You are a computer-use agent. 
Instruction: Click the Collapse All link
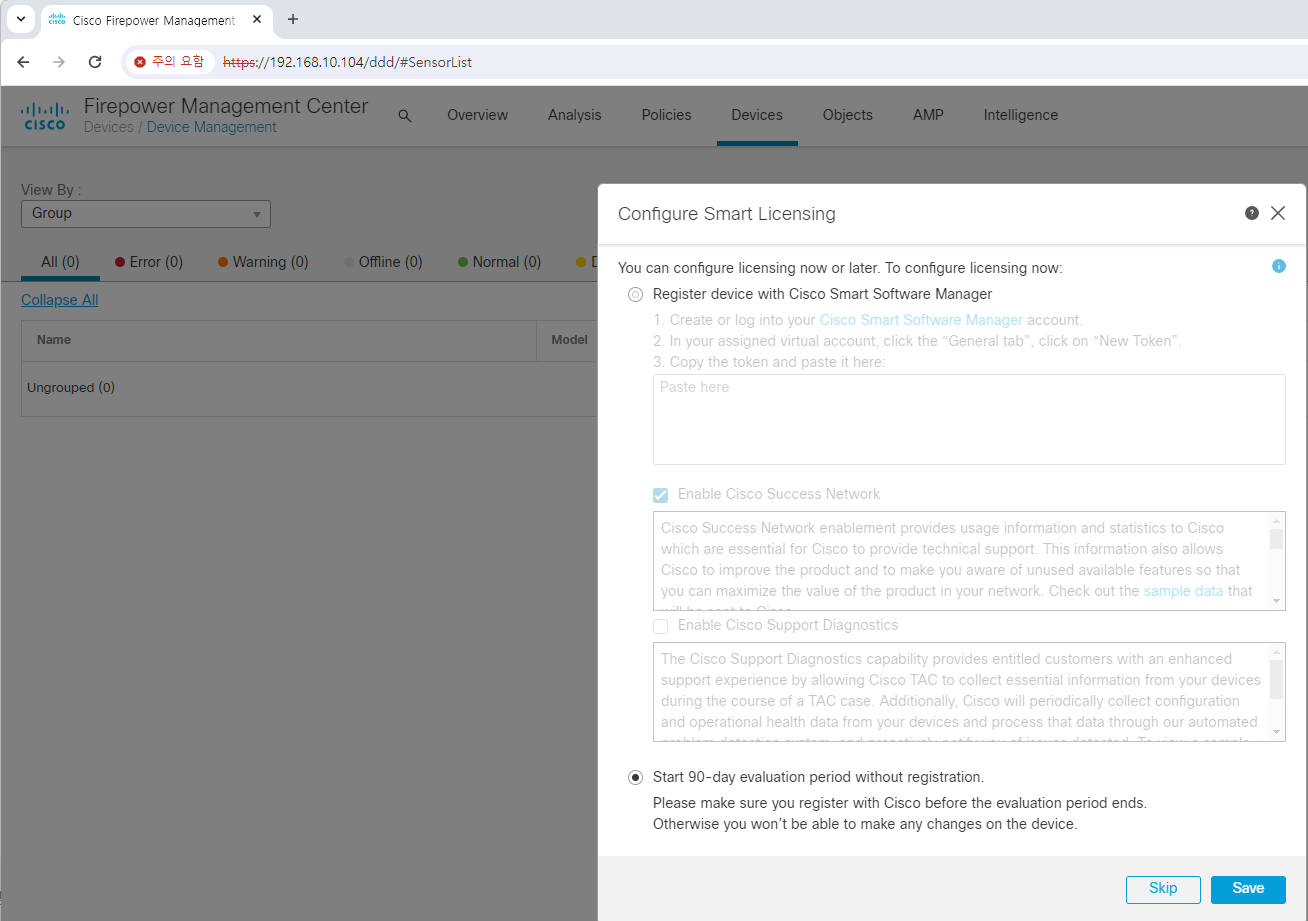pyautogui.click(x=60, y=300)
